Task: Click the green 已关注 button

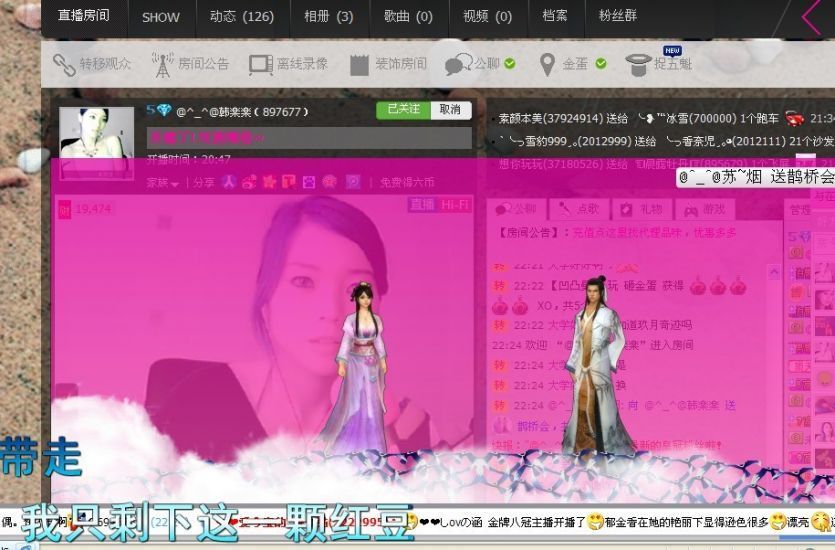Action: [x=403, y=110]
